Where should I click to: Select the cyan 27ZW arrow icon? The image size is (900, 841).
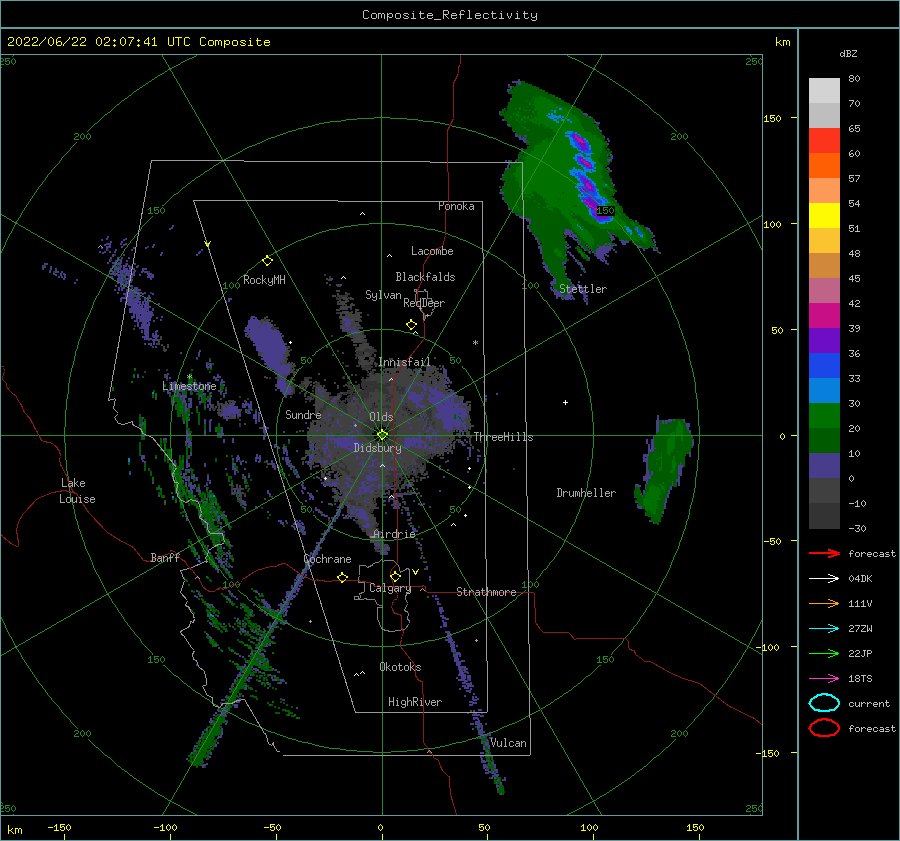824,629
